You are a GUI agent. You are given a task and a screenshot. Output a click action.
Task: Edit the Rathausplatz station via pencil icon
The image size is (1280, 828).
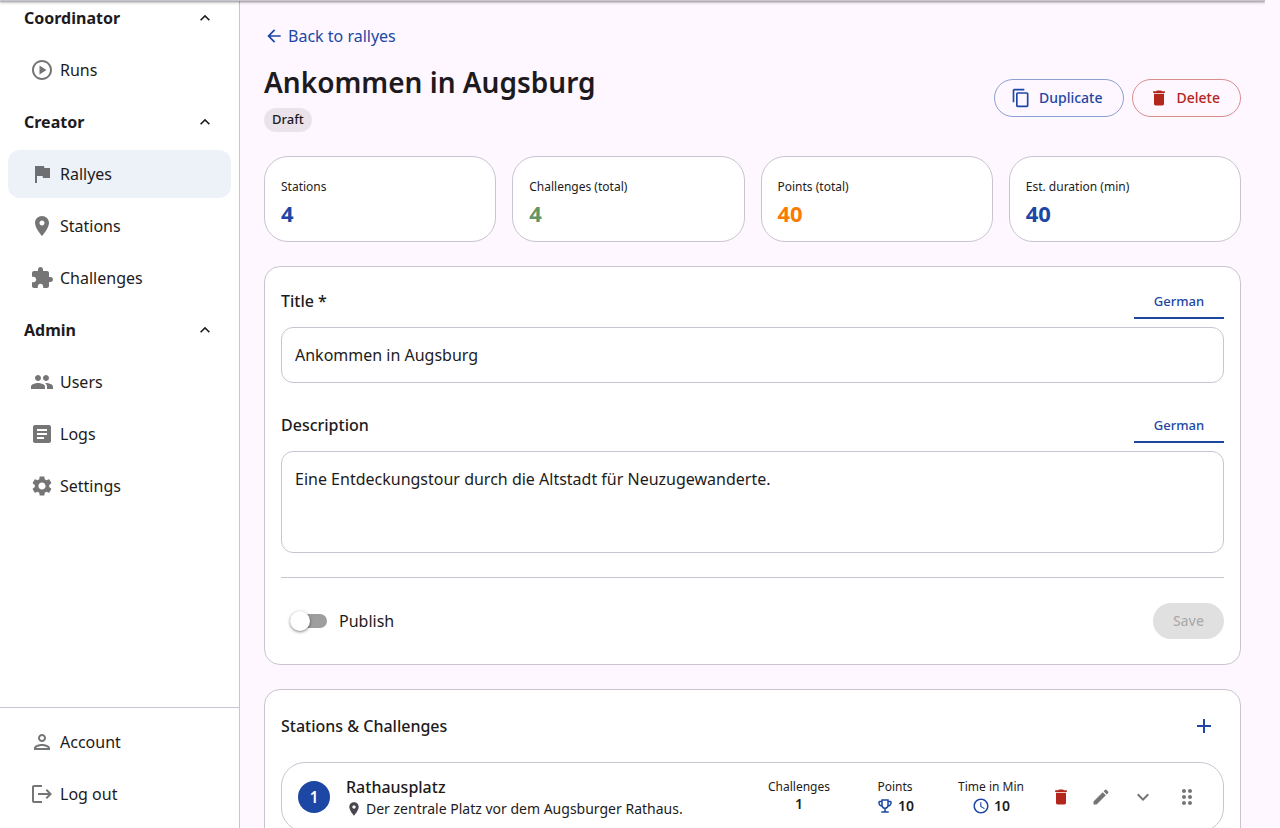(1101, 797)
